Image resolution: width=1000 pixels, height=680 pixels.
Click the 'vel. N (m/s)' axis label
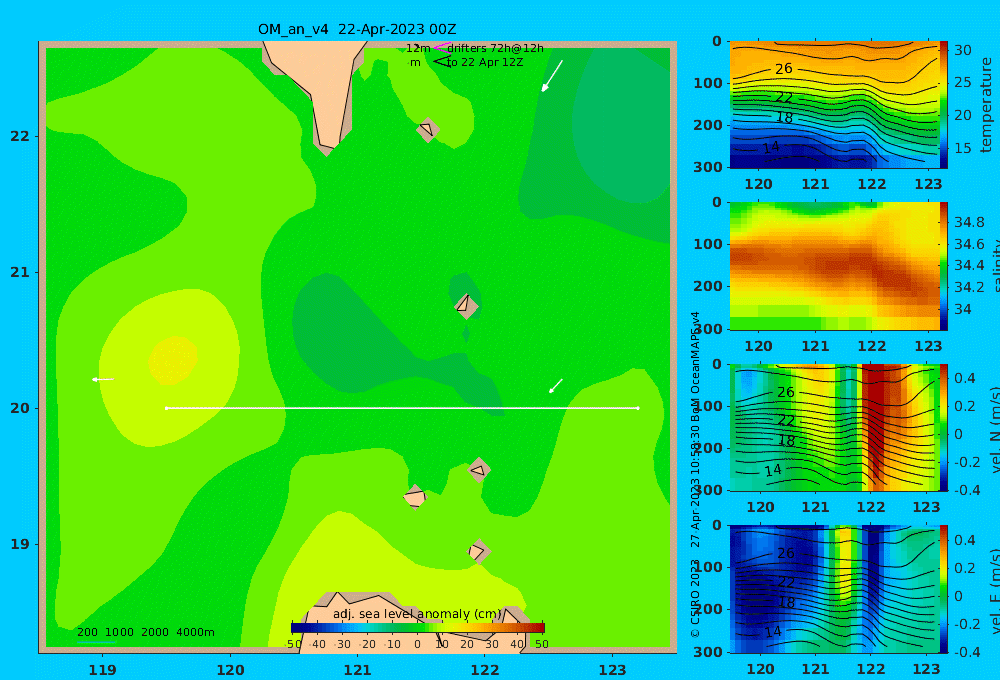tap(994, 429)
